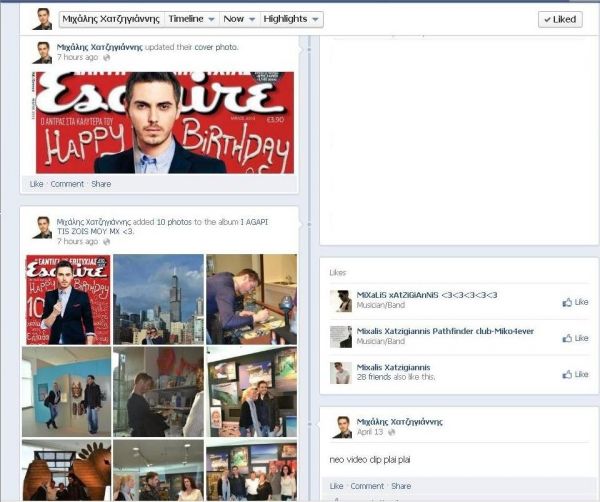Open the '10 photos' link
Image resolution: width=600 pixels, height=502 pixels.
(172, 222)
